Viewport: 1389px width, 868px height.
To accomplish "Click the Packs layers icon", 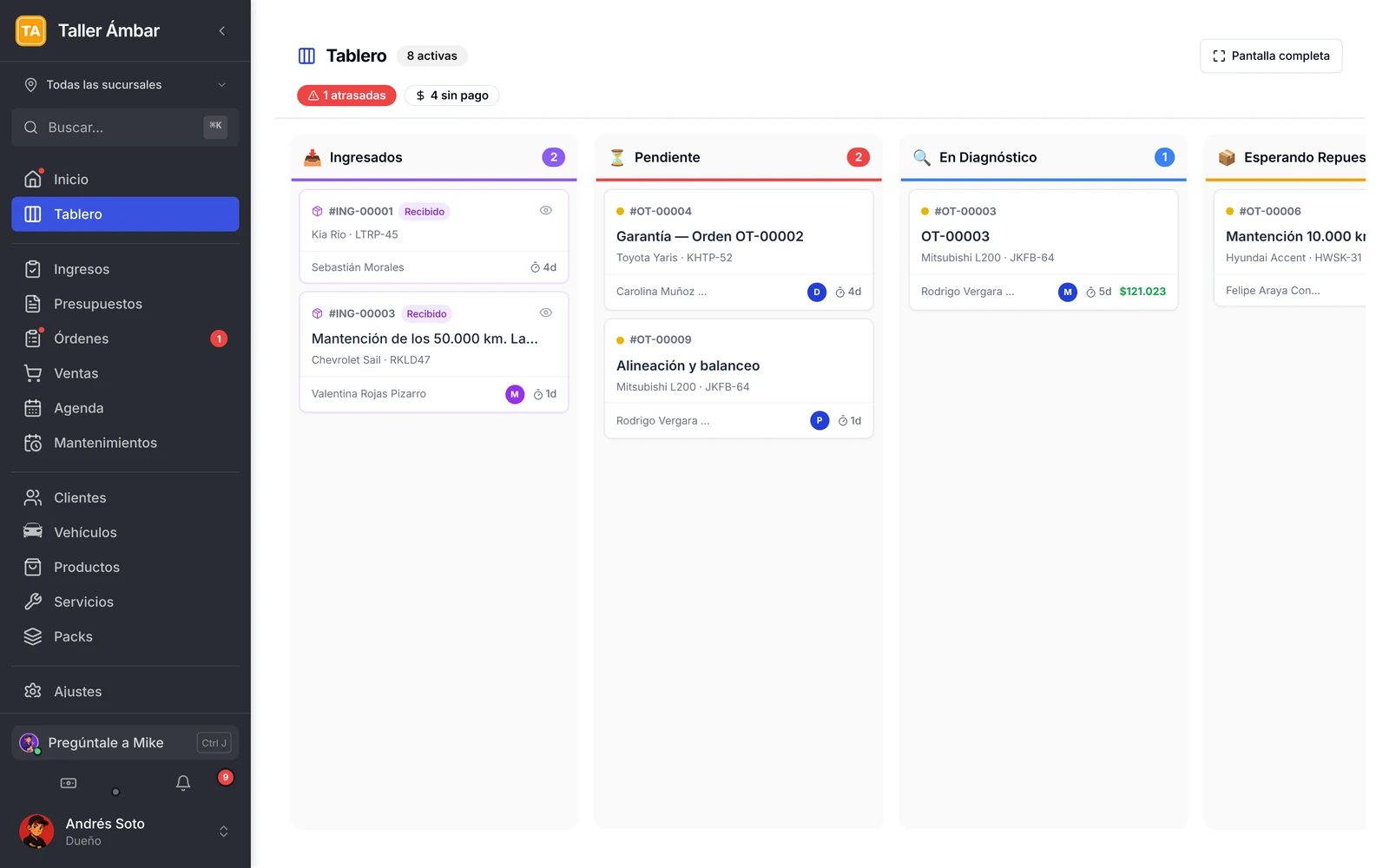I will [x=33, y=636].
